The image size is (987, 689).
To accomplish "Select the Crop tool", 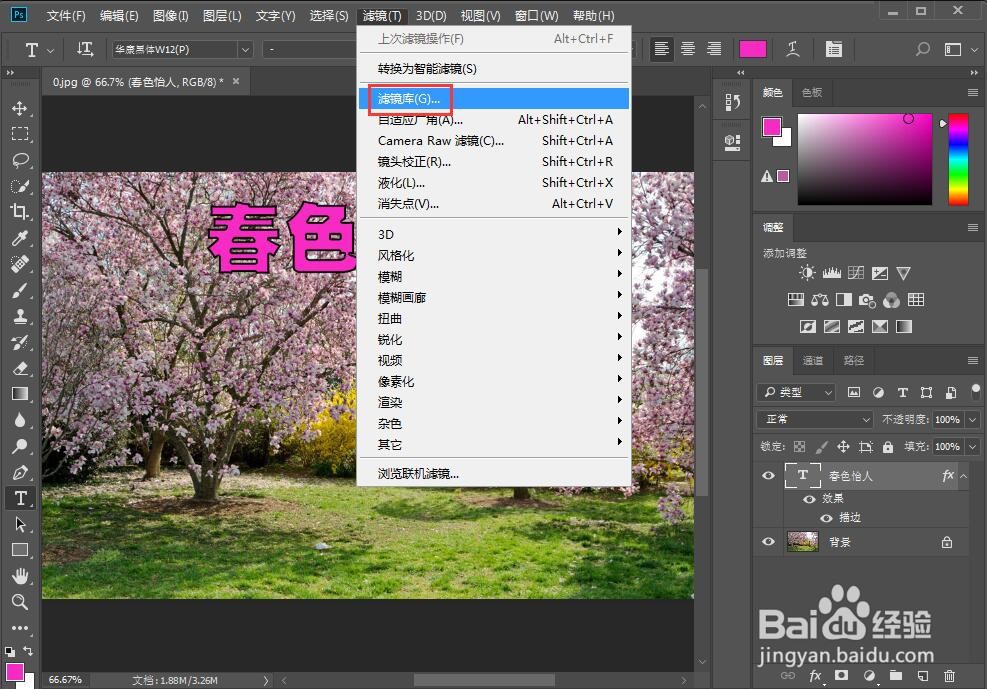I will (20, 212).
